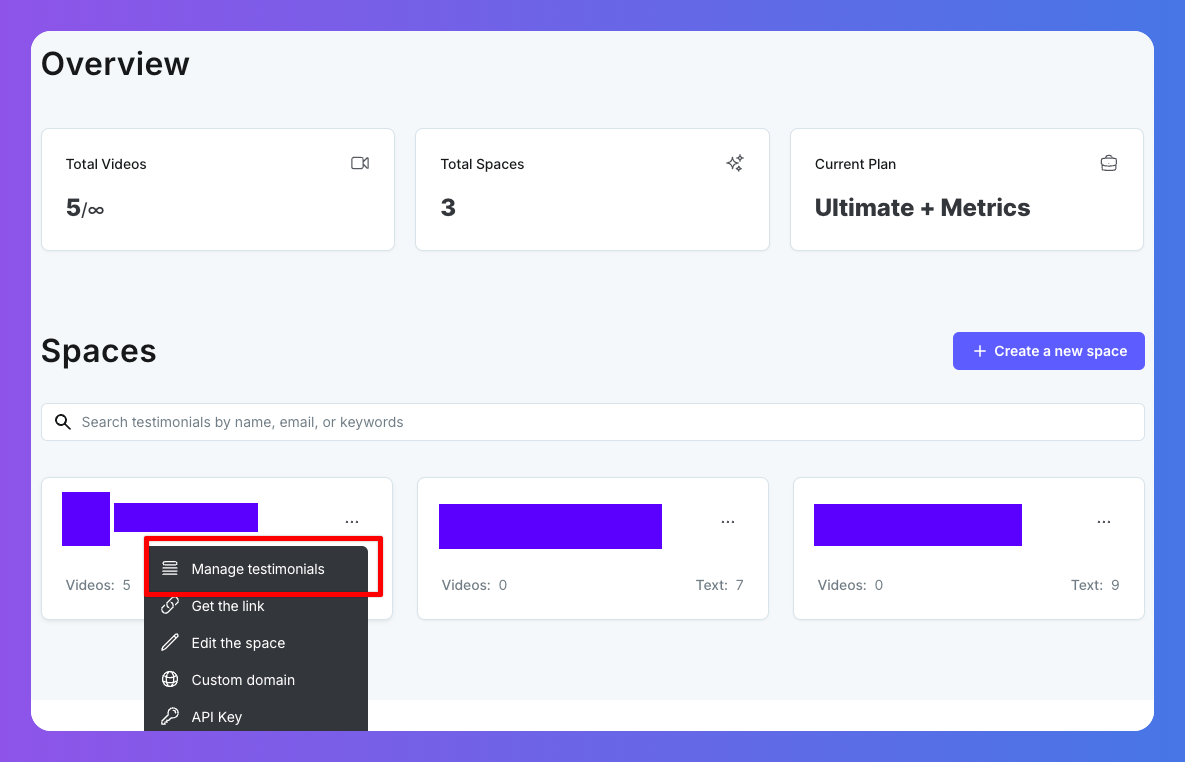The image size is (1185, 762).
Task: Expand options menu on the third space card
Action: [x=1104, y=522]
